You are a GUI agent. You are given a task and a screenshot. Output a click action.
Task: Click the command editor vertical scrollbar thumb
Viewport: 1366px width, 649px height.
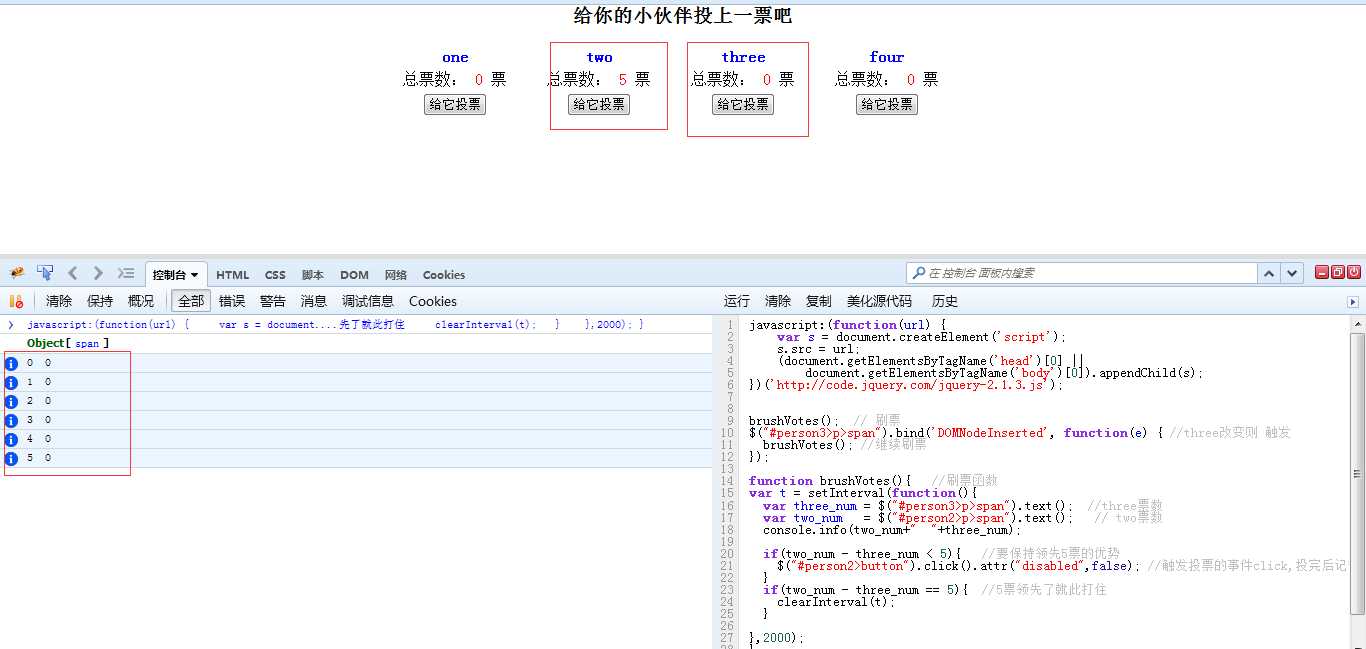tap(1357, 472)
